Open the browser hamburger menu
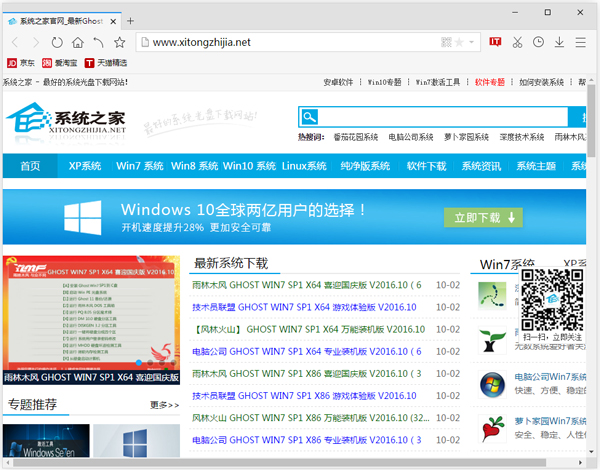Image resolution: width=600 pixels, height=470 pixels. point(580,42)
